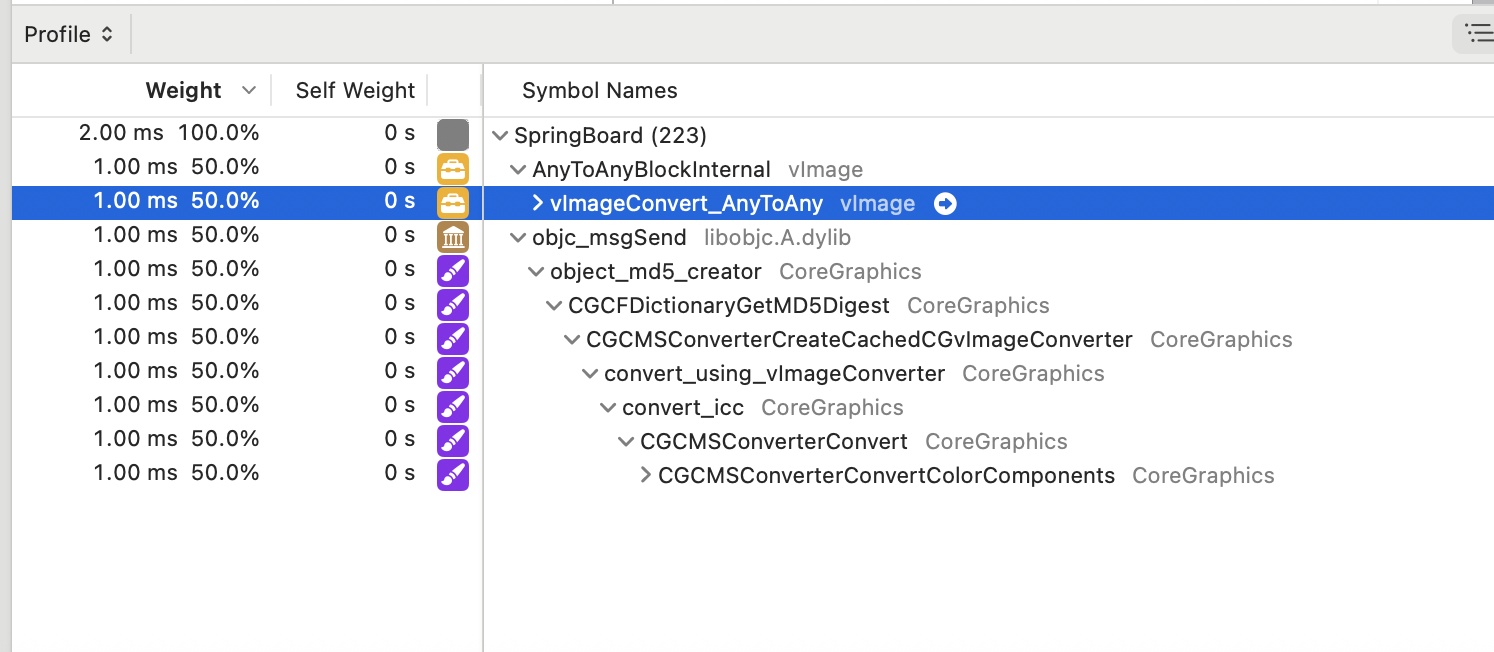Click the focus arrow beside vImageConvert_AnyToAny

[x=945, y=204]
